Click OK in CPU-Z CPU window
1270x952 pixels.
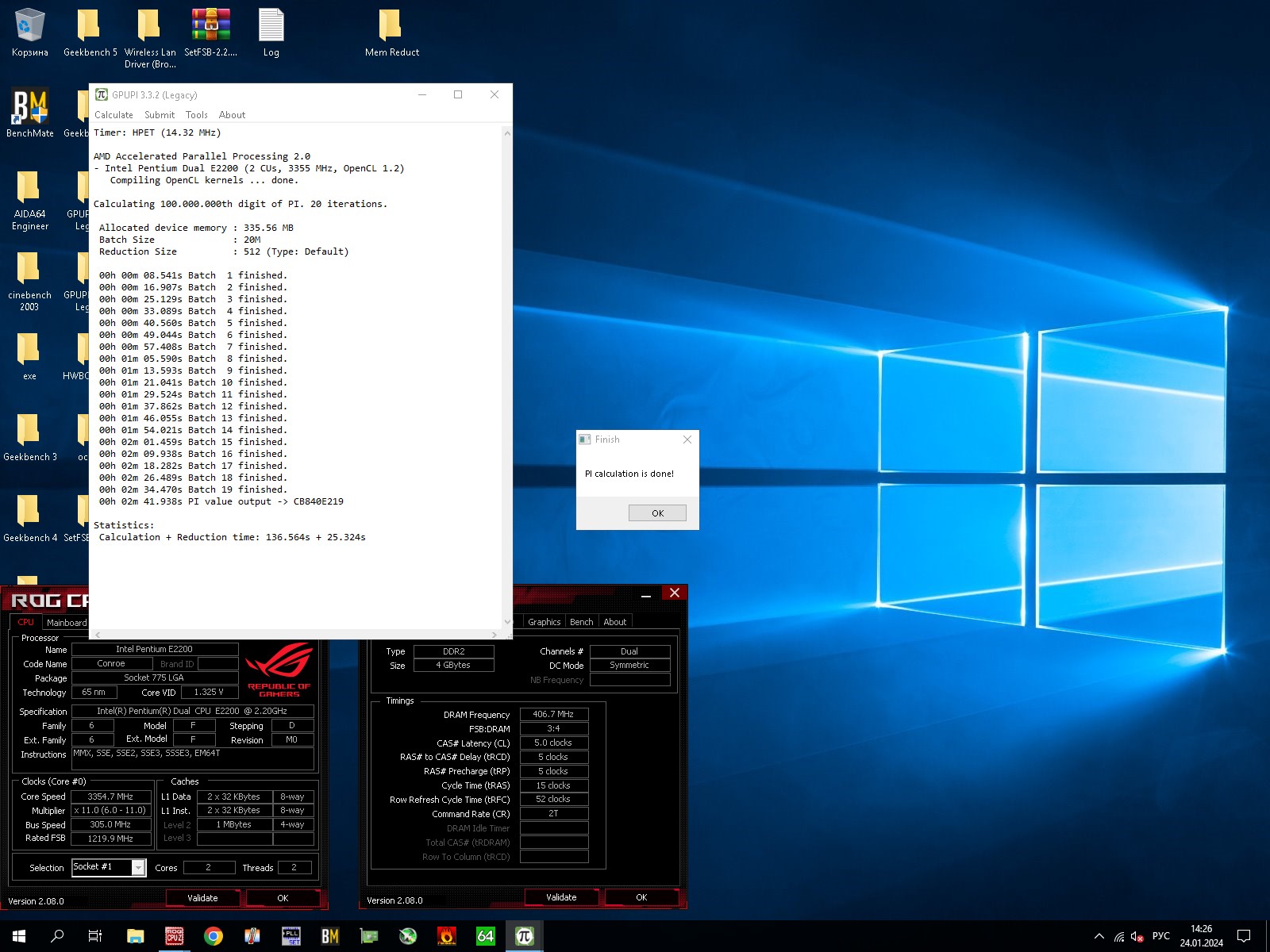click(283, 898)
